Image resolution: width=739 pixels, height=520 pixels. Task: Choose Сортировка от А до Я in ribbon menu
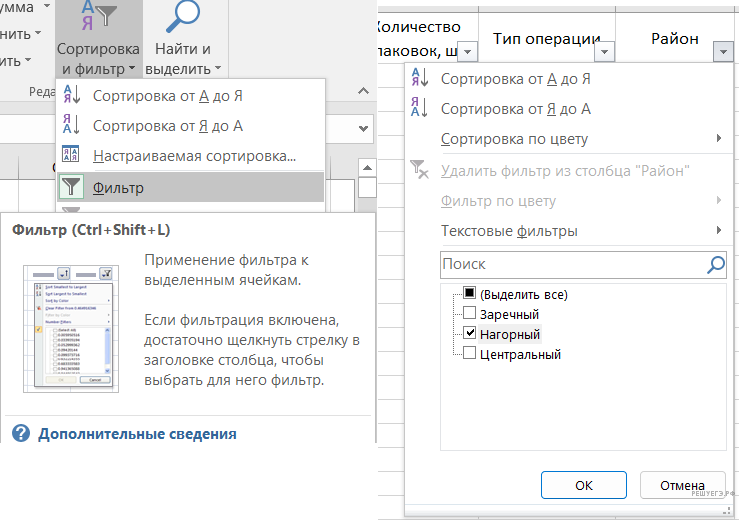pyautogui.click(x=168, y=96)
